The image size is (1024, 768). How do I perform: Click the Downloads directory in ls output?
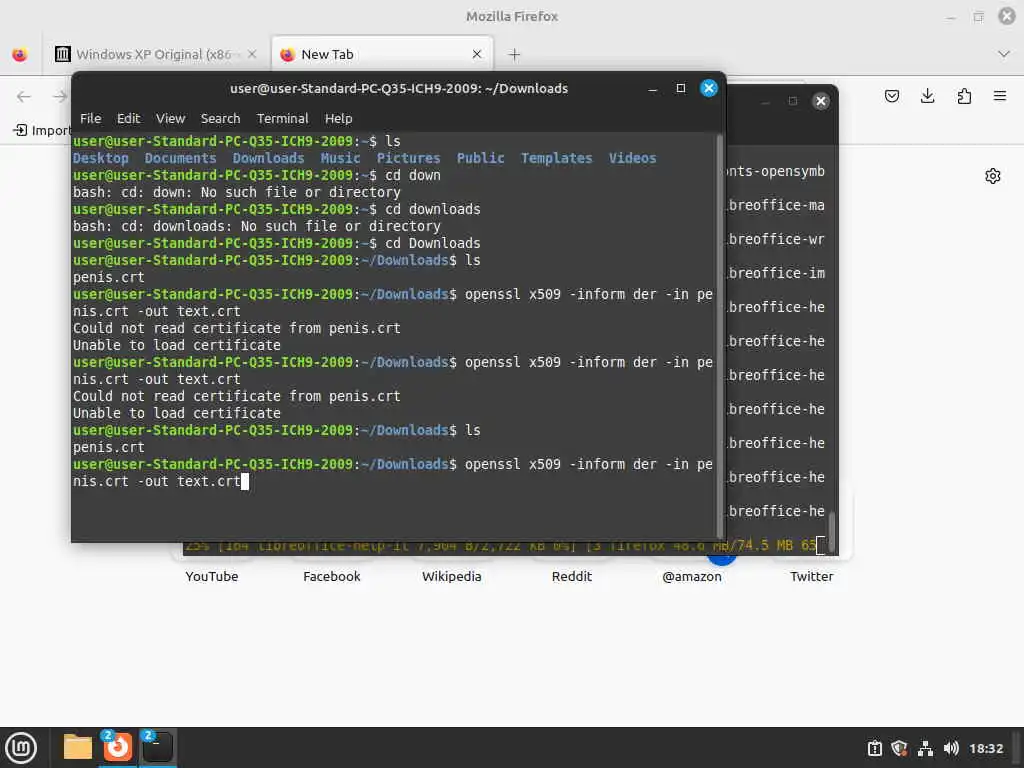(268, 158)
